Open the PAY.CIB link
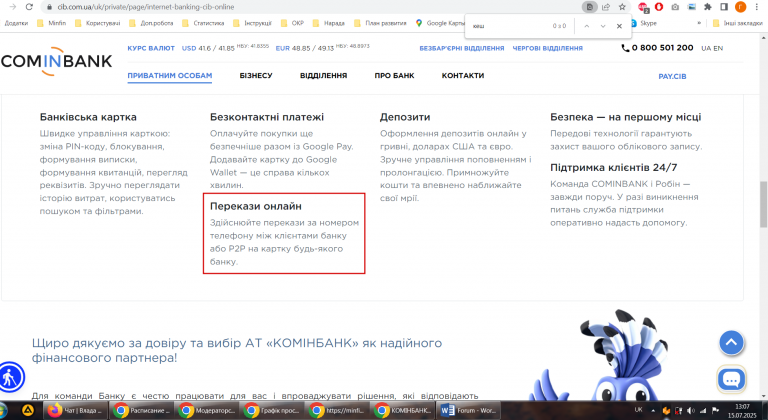768x420 pixels. tap(672, 76)
